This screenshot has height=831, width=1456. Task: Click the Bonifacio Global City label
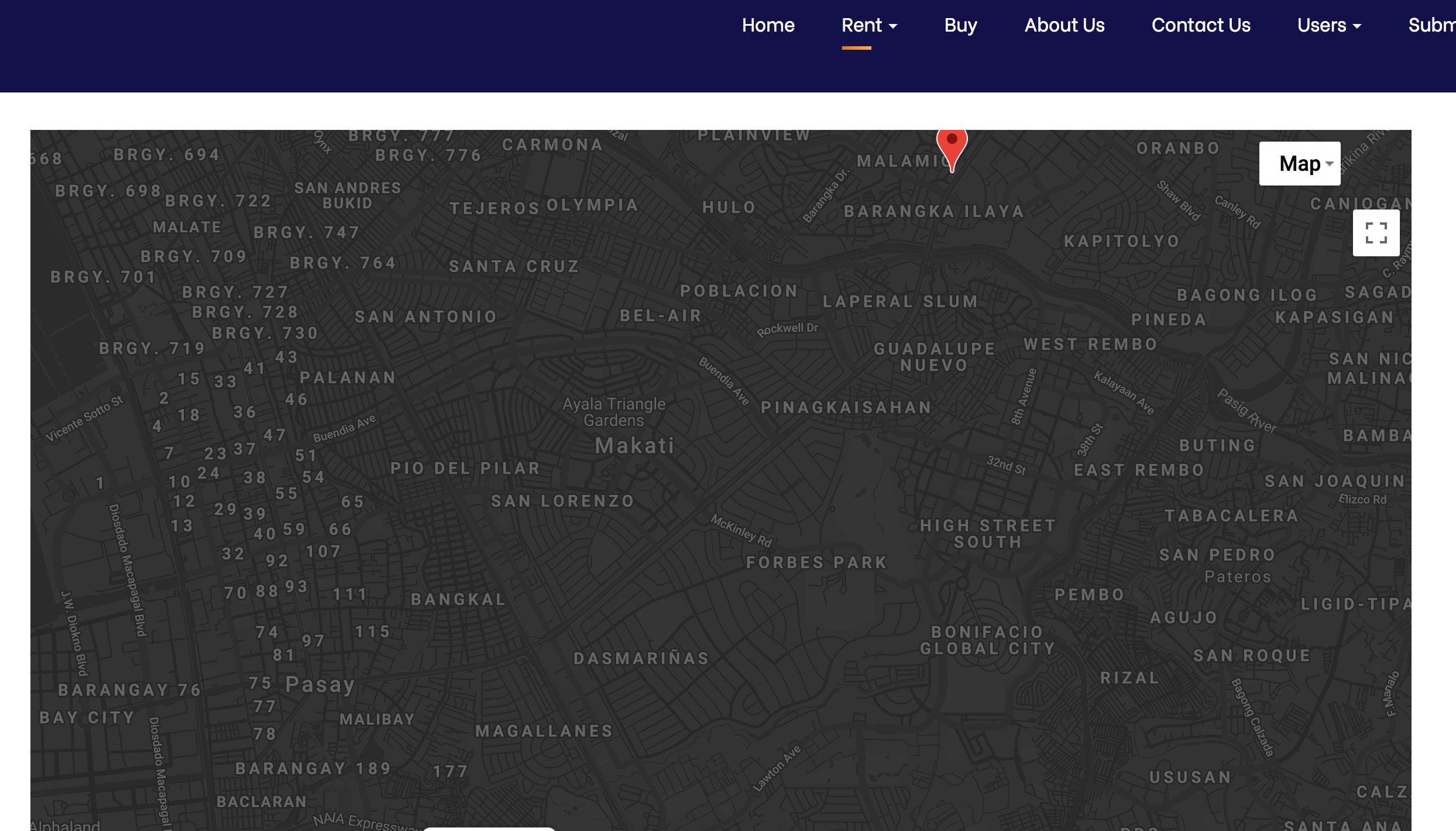pos(987,640)
